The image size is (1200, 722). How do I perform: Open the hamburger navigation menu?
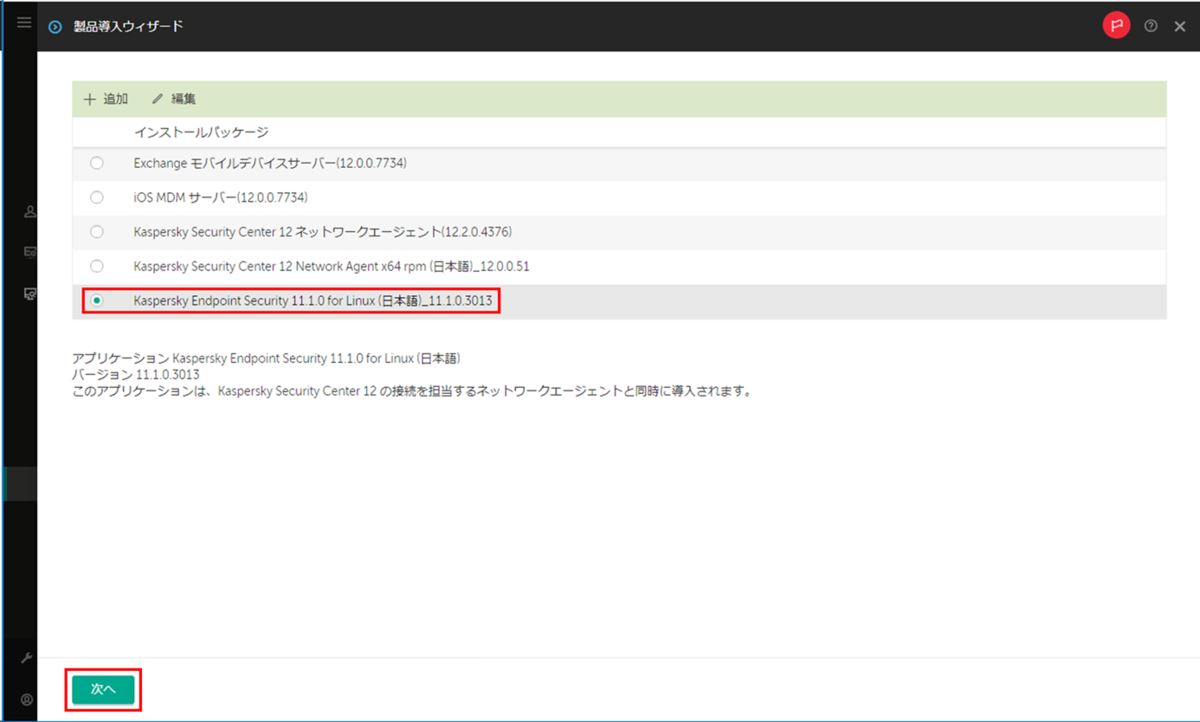tap(23, 22)
